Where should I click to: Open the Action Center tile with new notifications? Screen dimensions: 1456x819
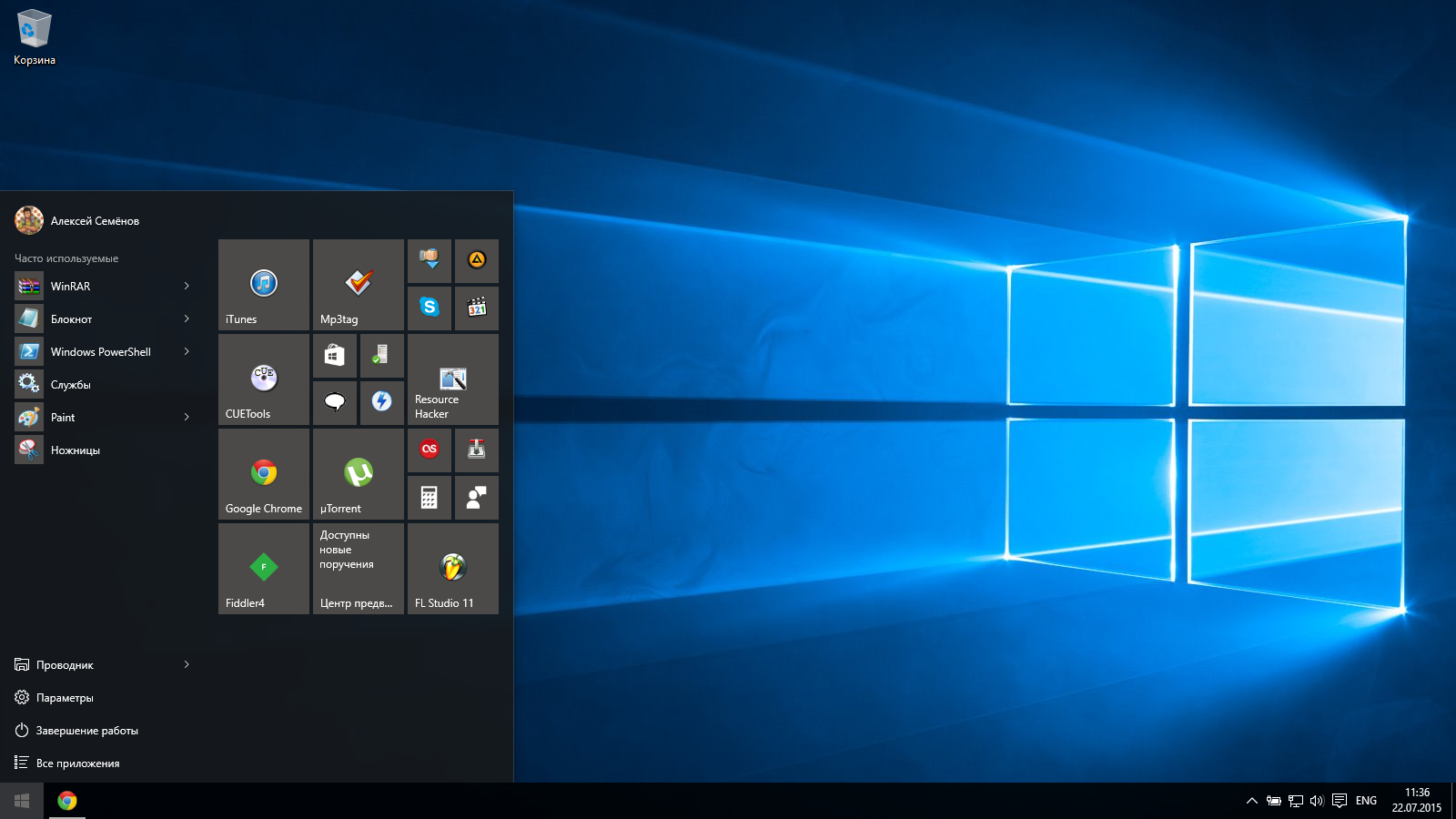[x=359, y=569]
